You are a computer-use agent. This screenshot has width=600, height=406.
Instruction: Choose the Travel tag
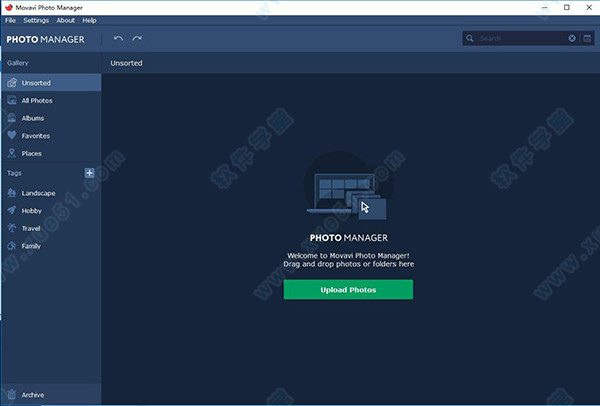32,228
